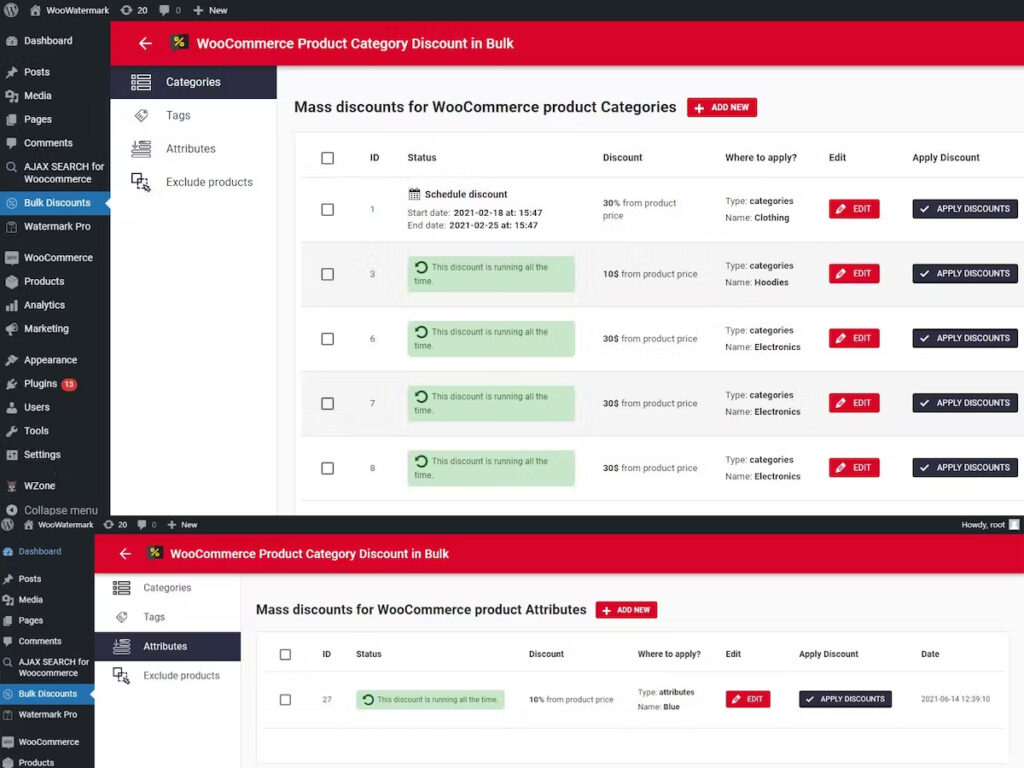Click Collapse menu arrow icon
The width and height of the screenshot is (1024, 768).
click(11, 510)
